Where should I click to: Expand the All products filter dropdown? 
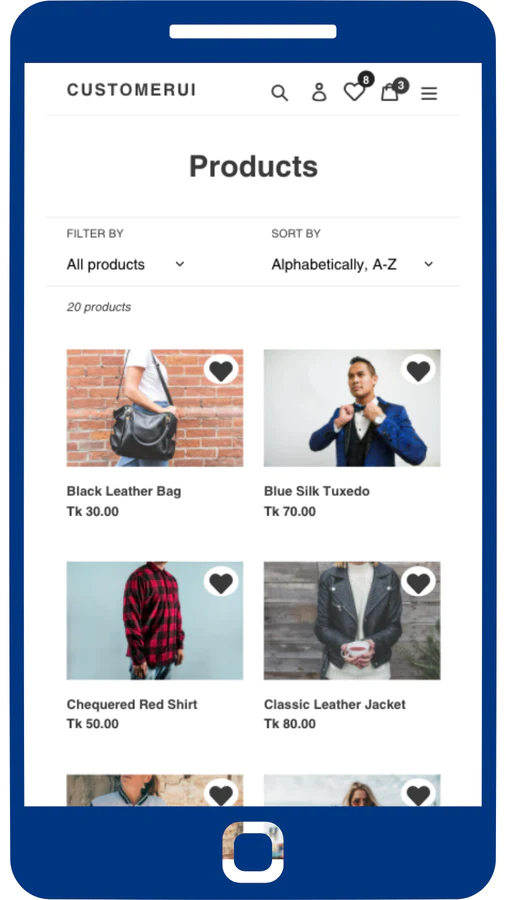(x=126, y=264)
